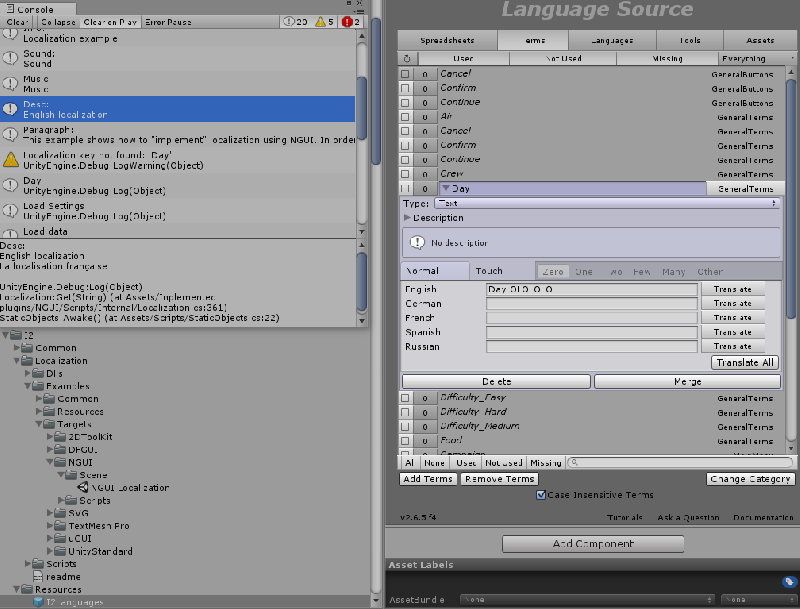Toggle the console info message count icon
Image resolution: width=800 pixels, height=609 pixels.
click(x=289, y=21)
